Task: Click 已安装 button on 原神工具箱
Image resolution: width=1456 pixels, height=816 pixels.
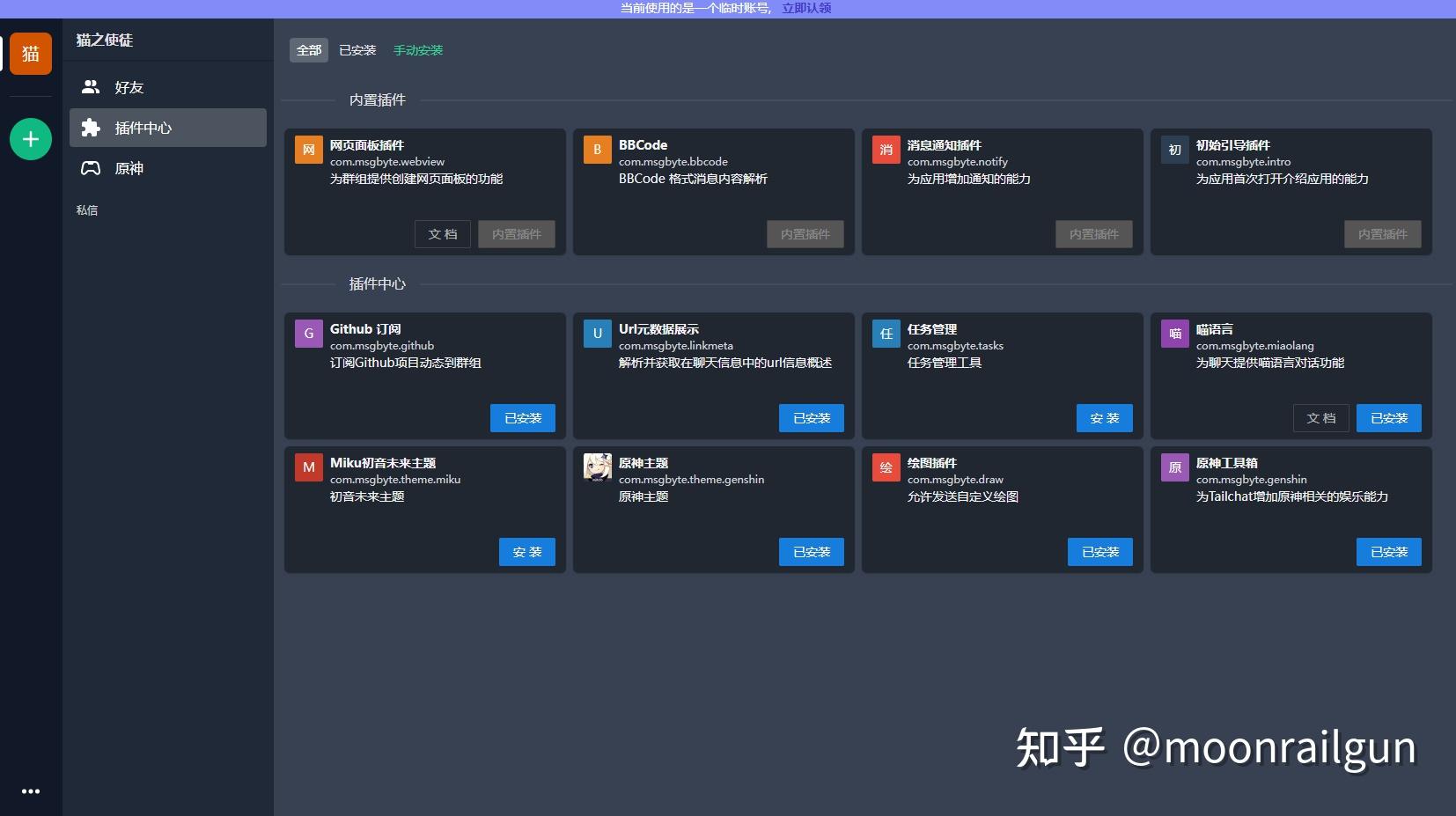Action: [x=1389, y=552]
